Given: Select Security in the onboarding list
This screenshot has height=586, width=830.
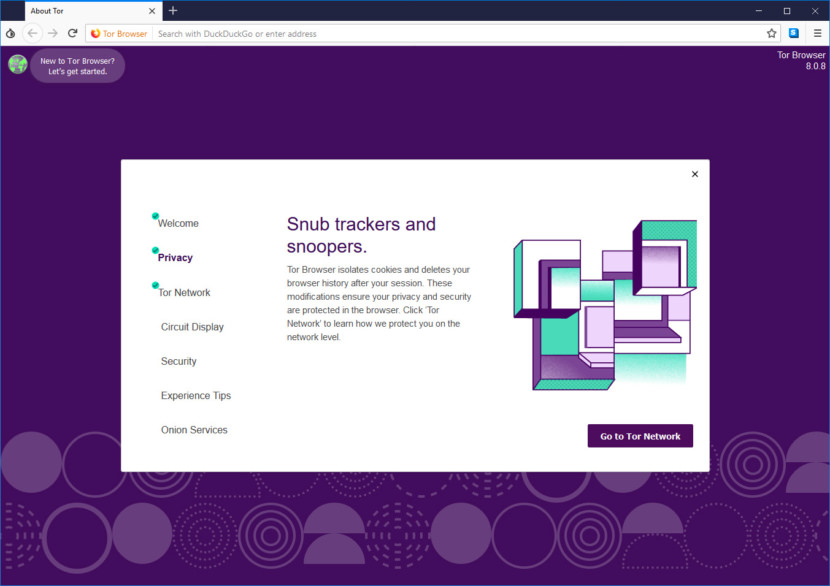Looking at the screenshot, I should pyautogui.click(x=178, y=362).
